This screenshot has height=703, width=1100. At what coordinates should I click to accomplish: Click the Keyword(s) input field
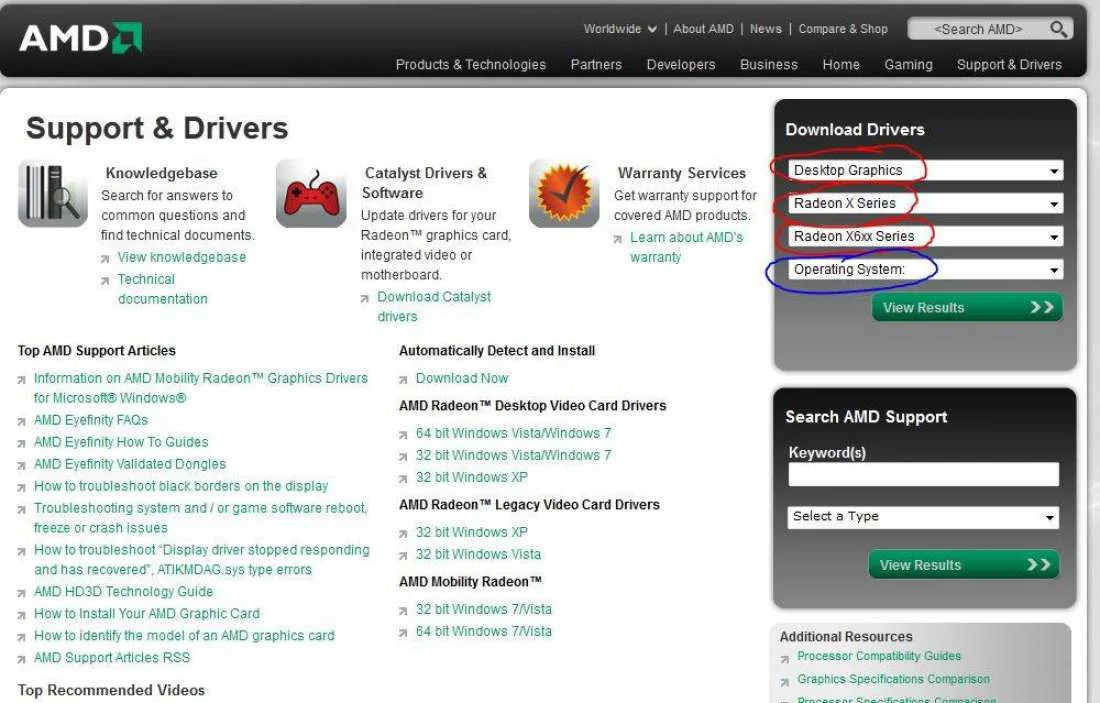pyautogui.click(x=923, y=474)
